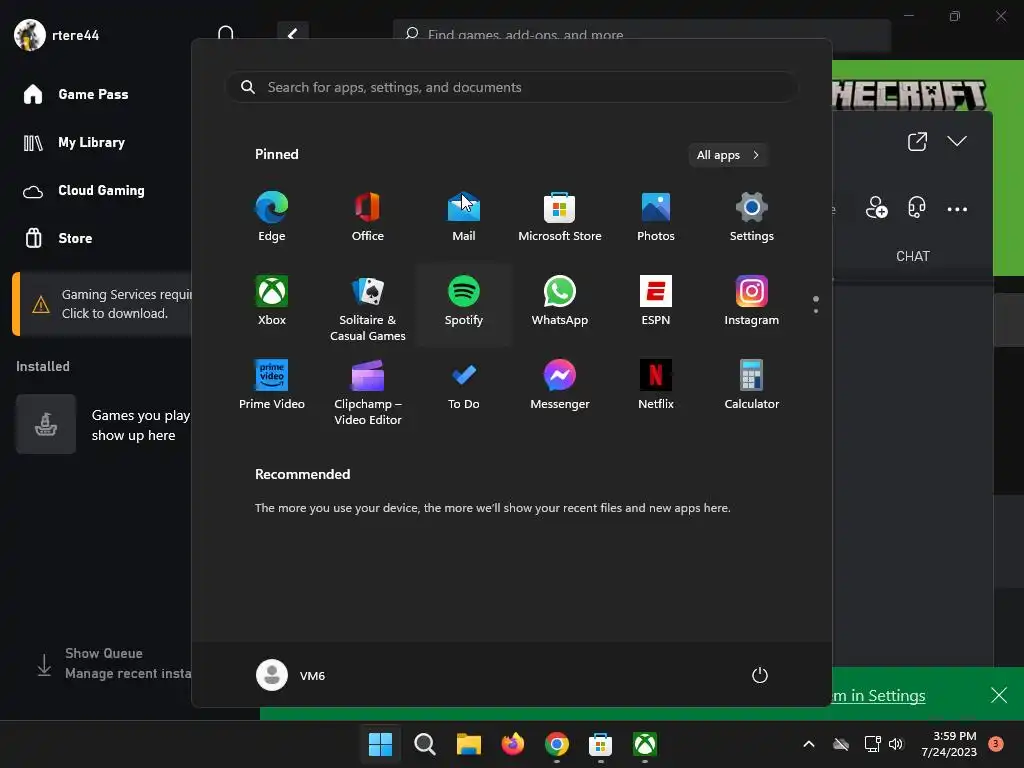The height and width of the screenshot is (768, 1024).
Task: Open taskbar Search
Action: point(424,744)
